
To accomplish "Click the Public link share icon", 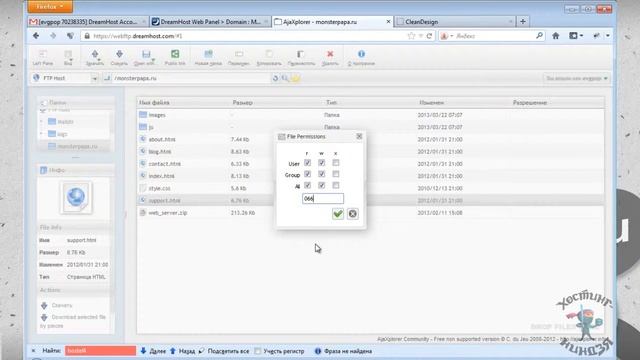I will [175, 54].
